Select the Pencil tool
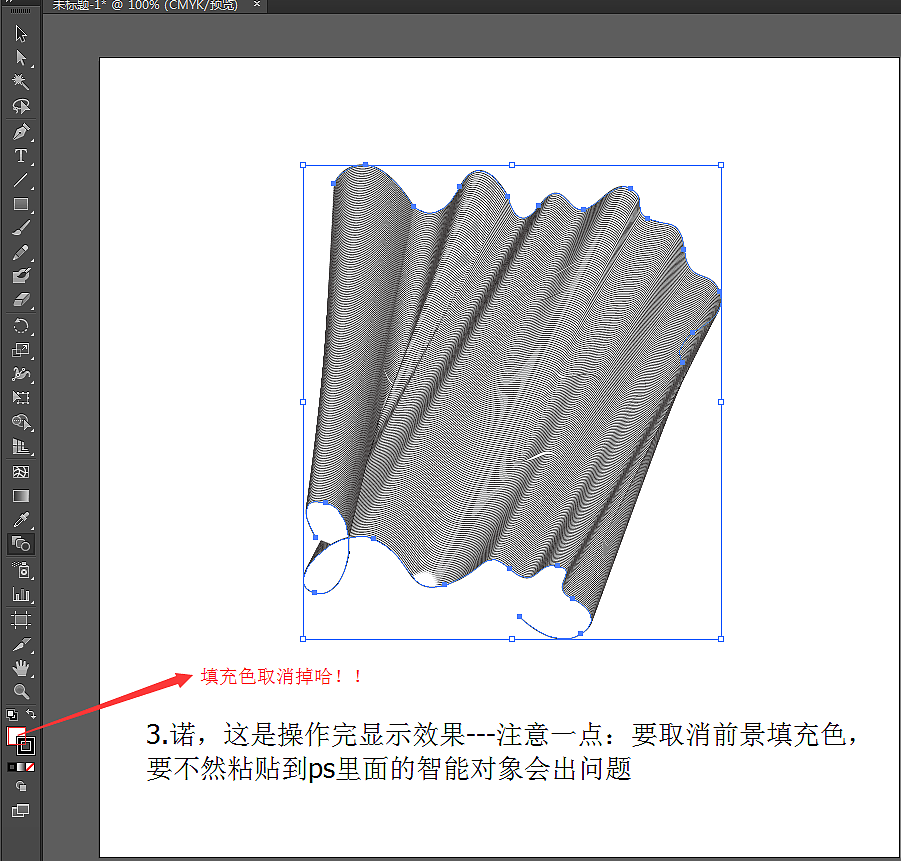901x861 pixels. coord(21,252)
